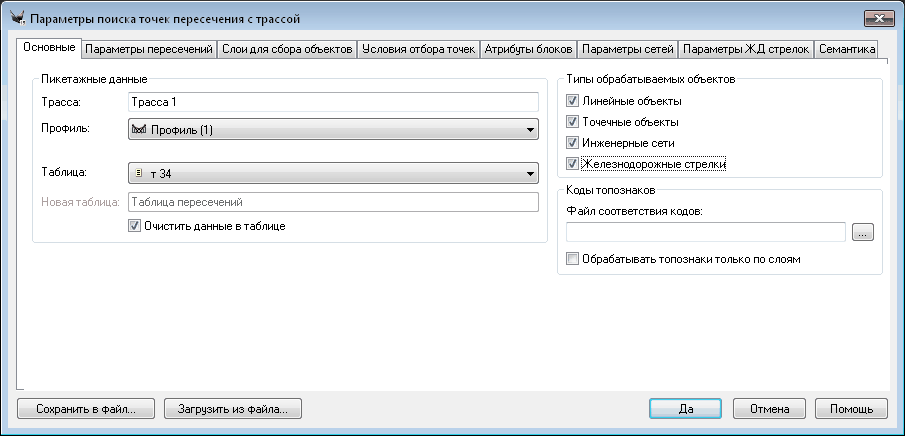Viewport: 905px width, 436px height.
Task: Click the Файл соответствия кодов input field
Action: 706,232
